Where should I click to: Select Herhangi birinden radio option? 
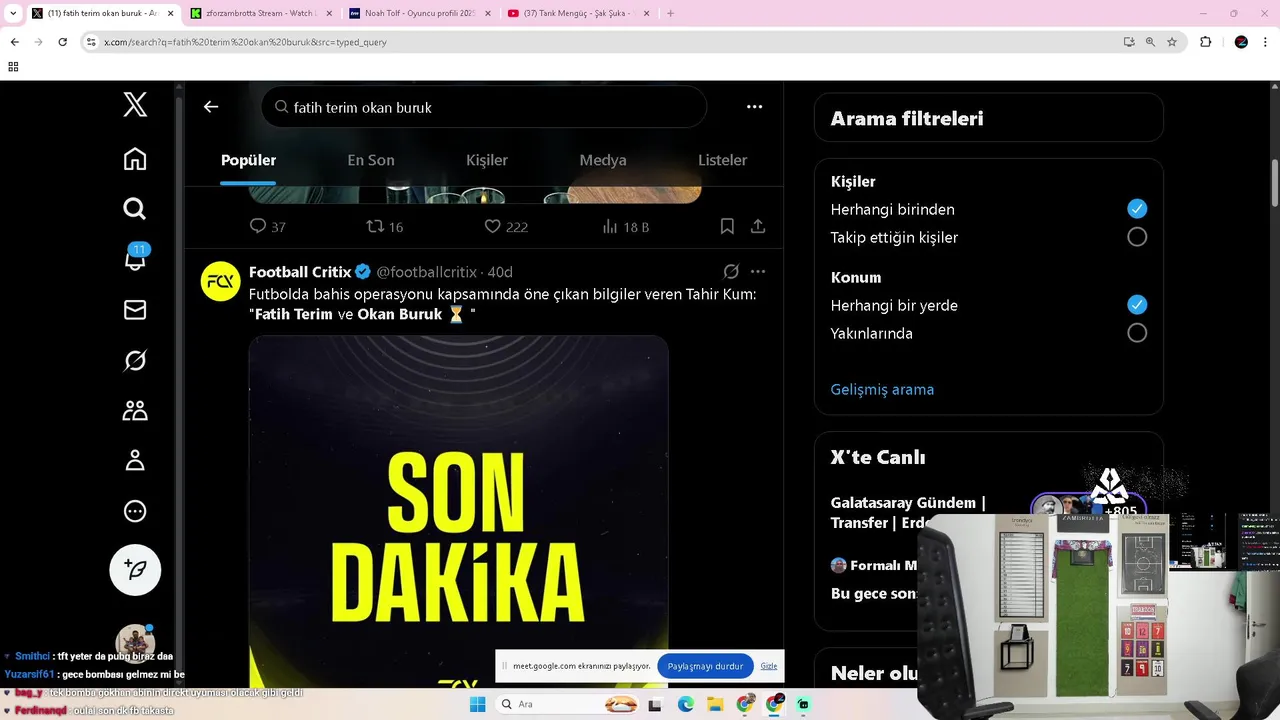(1137, 209)
